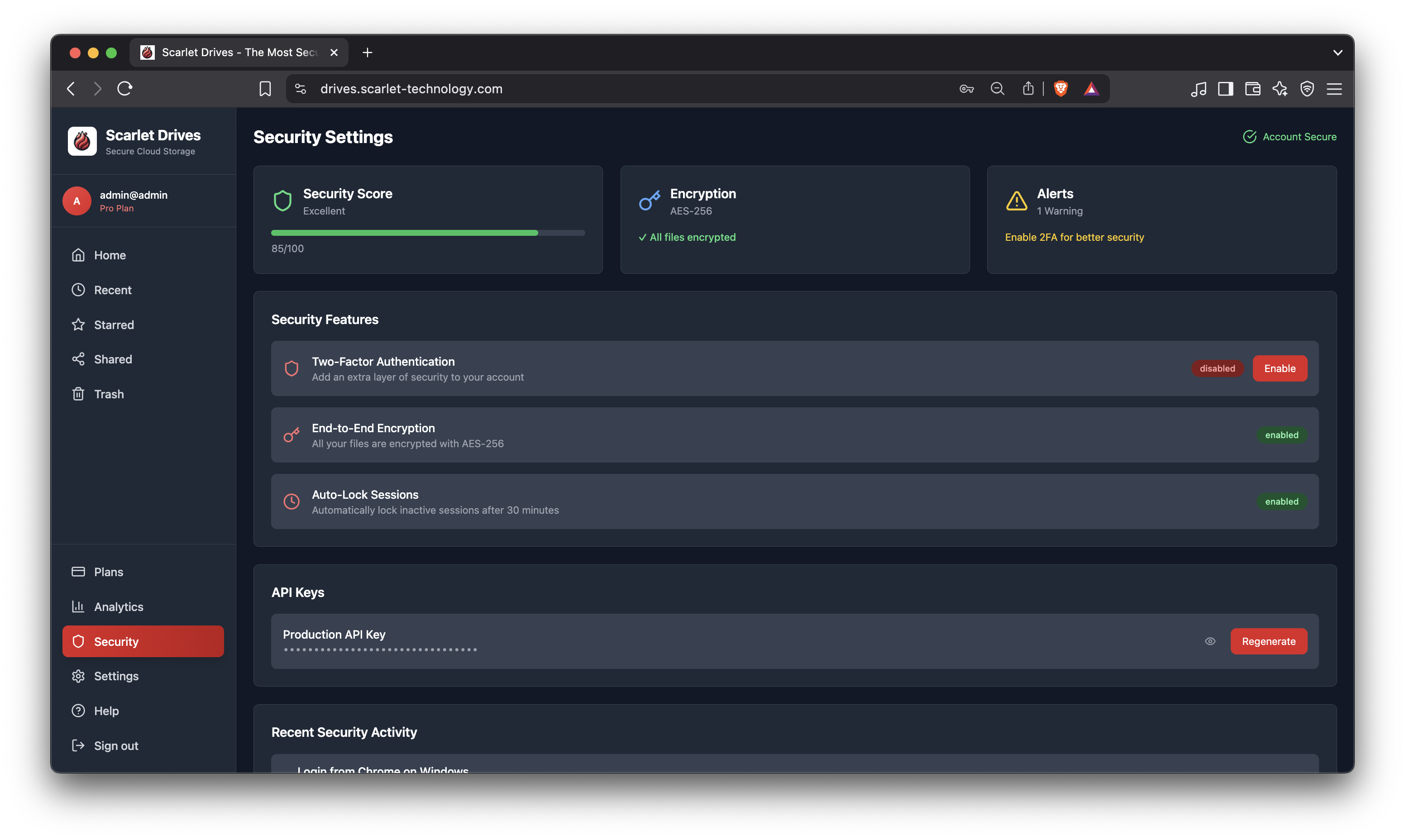Toggle the browser sidebar panel
The image size is (1405, 840).
(x=1226, y=89)
